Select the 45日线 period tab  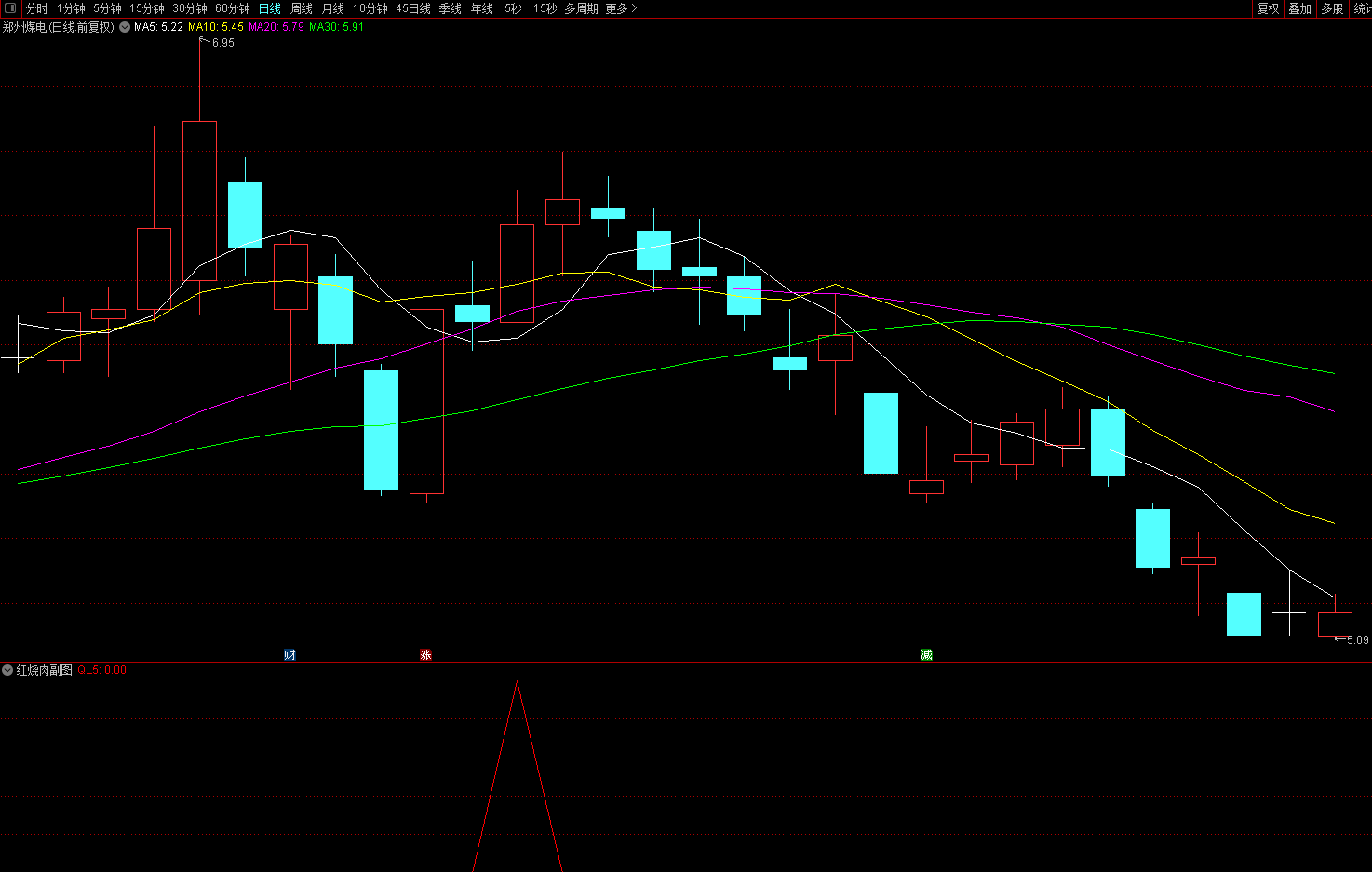[x=413, y=8]
